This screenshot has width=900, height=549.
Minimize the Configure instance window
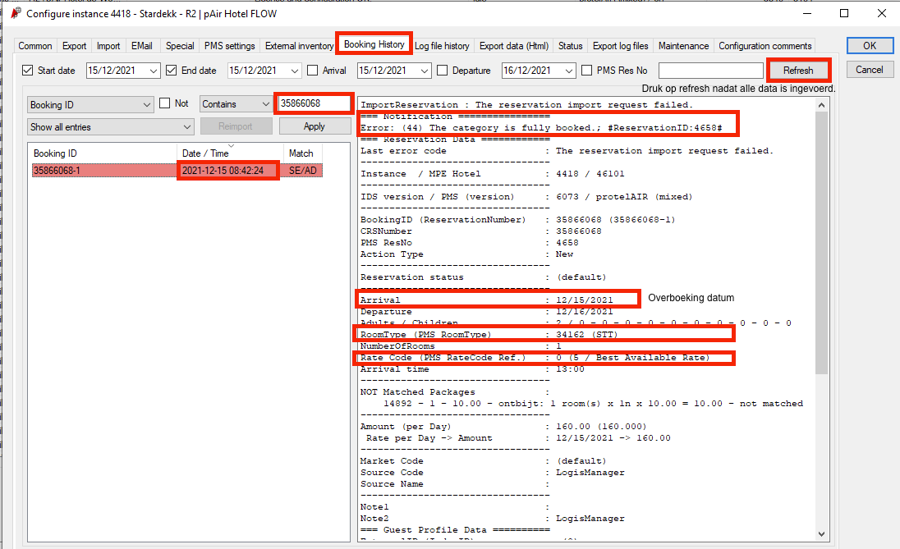point(807,13)
